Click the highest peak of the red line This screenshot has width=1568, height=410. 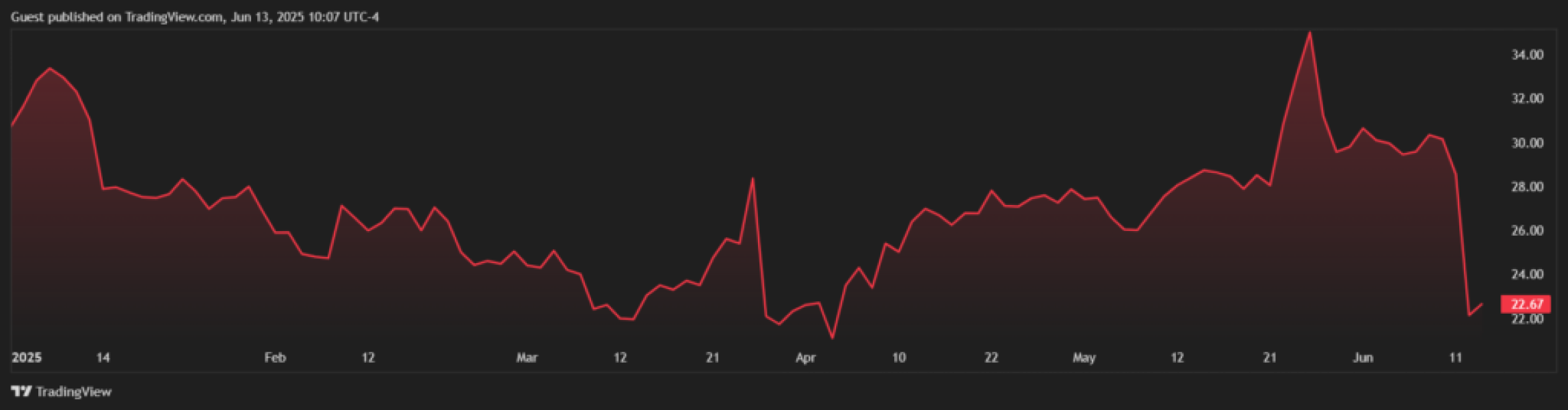pos(1309,33)
